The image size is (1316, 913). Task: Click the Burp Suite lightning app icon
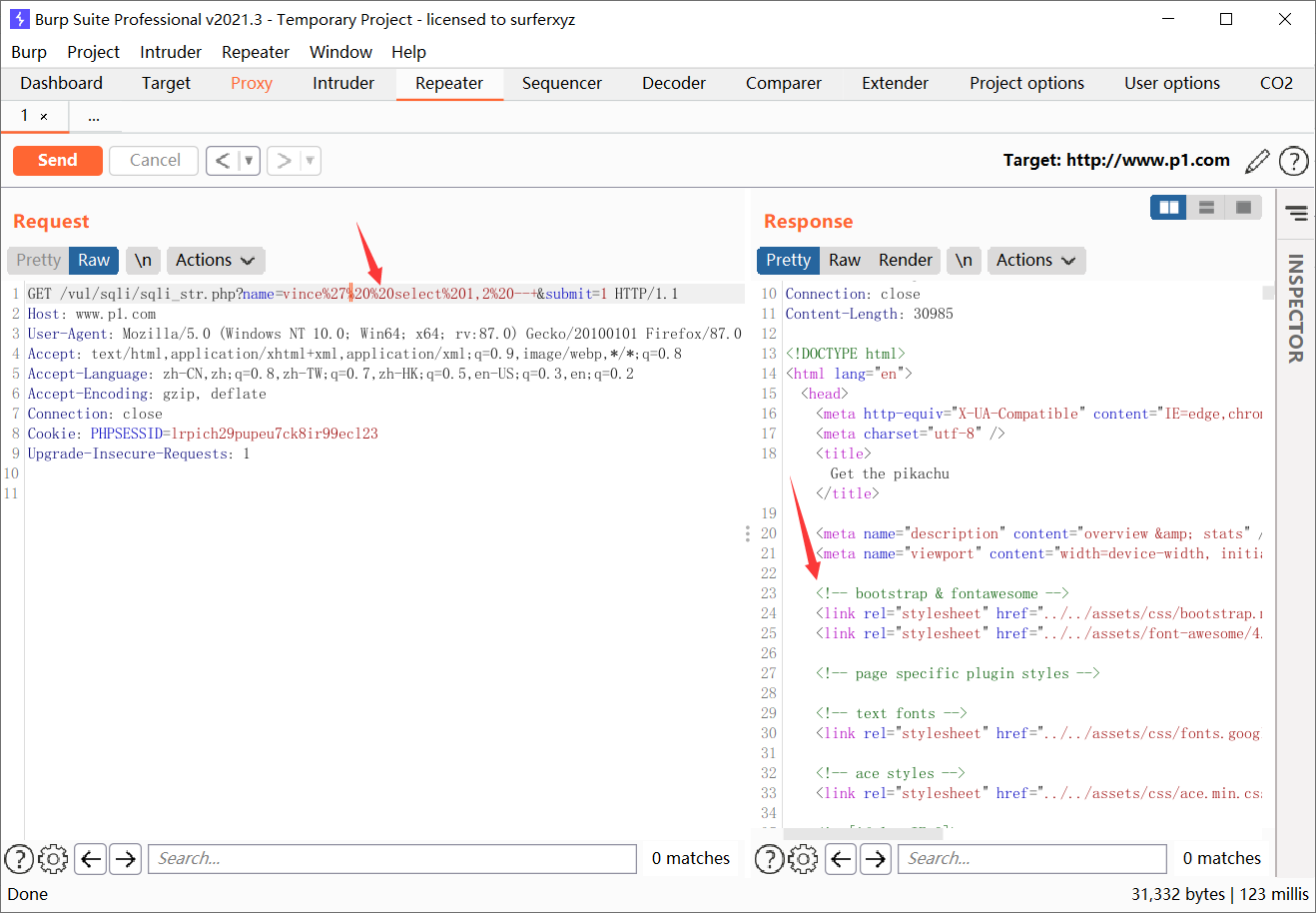[x=19, y=19]
